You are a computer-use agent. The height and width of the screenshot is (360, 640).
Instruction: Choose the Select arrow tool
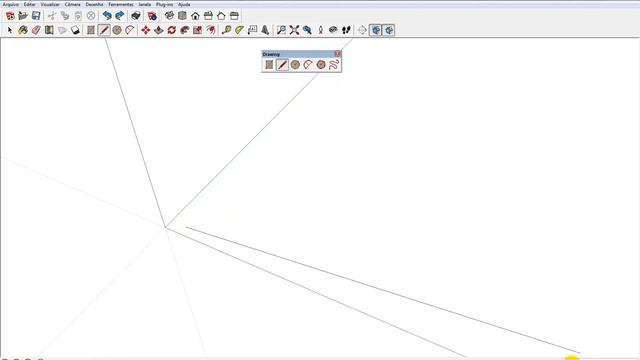10,30
